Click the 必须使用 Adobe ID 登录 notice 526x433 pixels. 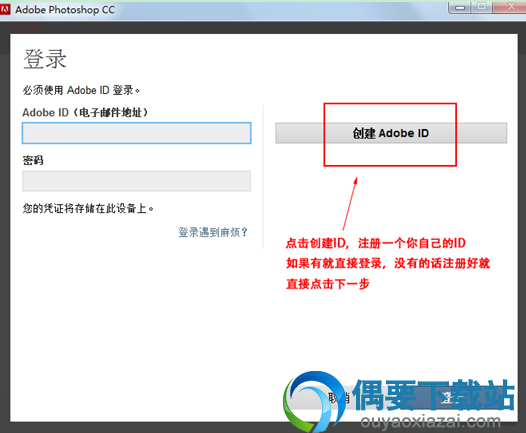[81, 90]
